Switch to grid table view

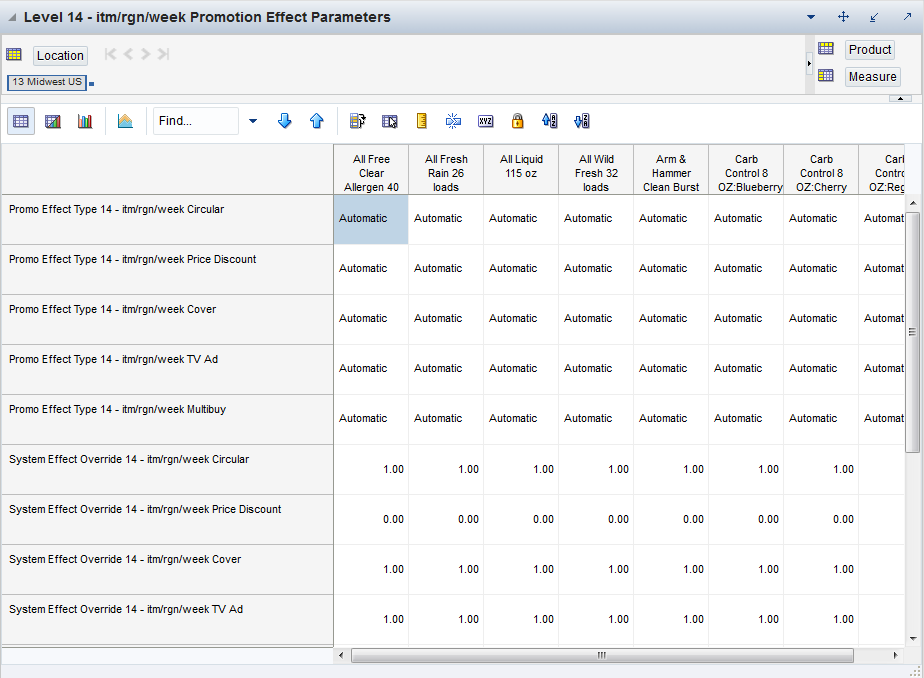click(x=21, y=121)
